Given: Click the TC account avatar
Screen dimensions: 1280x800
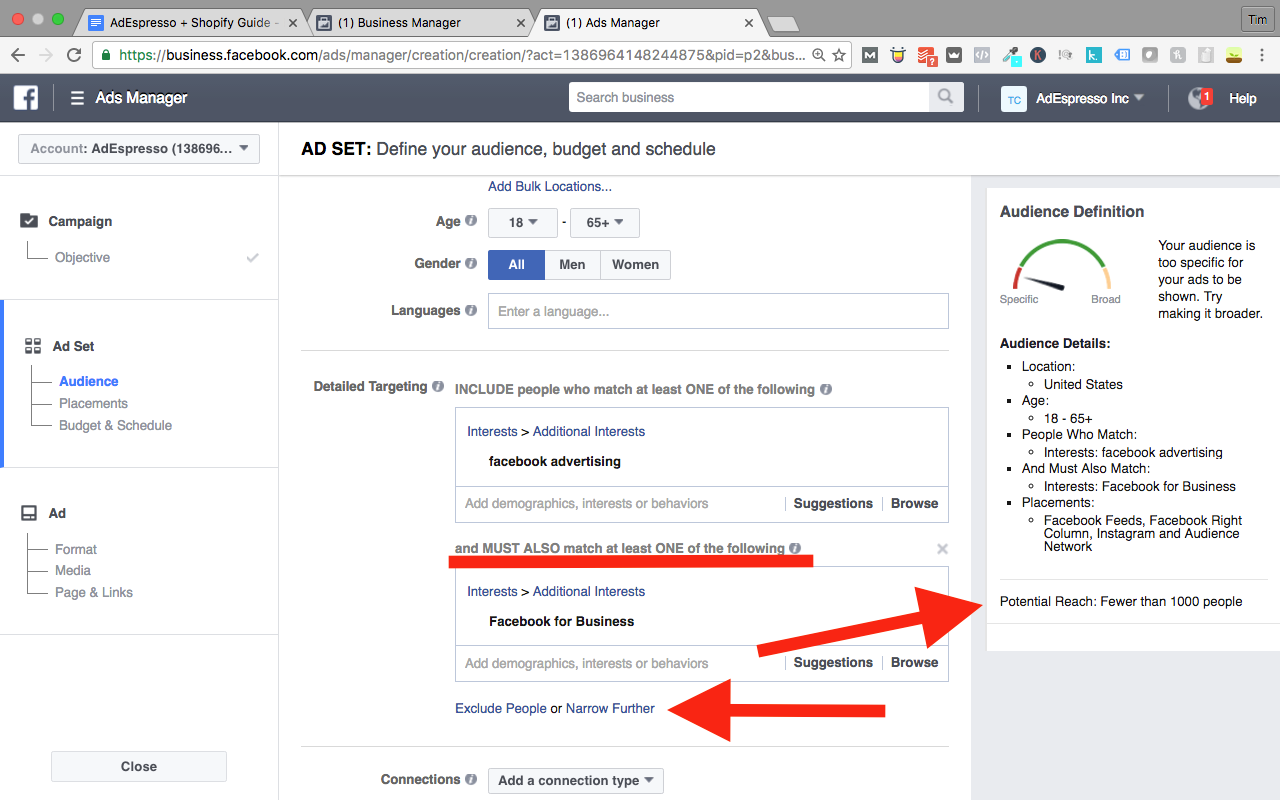Looking at the screenshot, I should click(1014, 98).
